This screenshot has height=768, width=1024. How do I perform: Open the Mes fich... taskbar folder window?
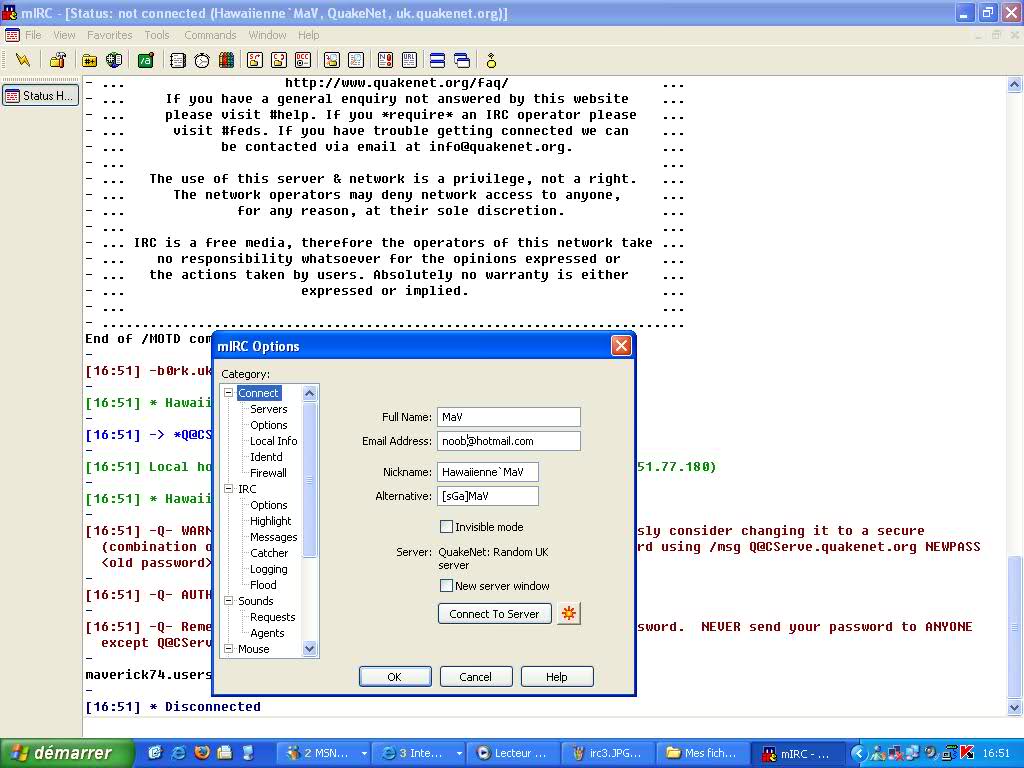(703, 753)
